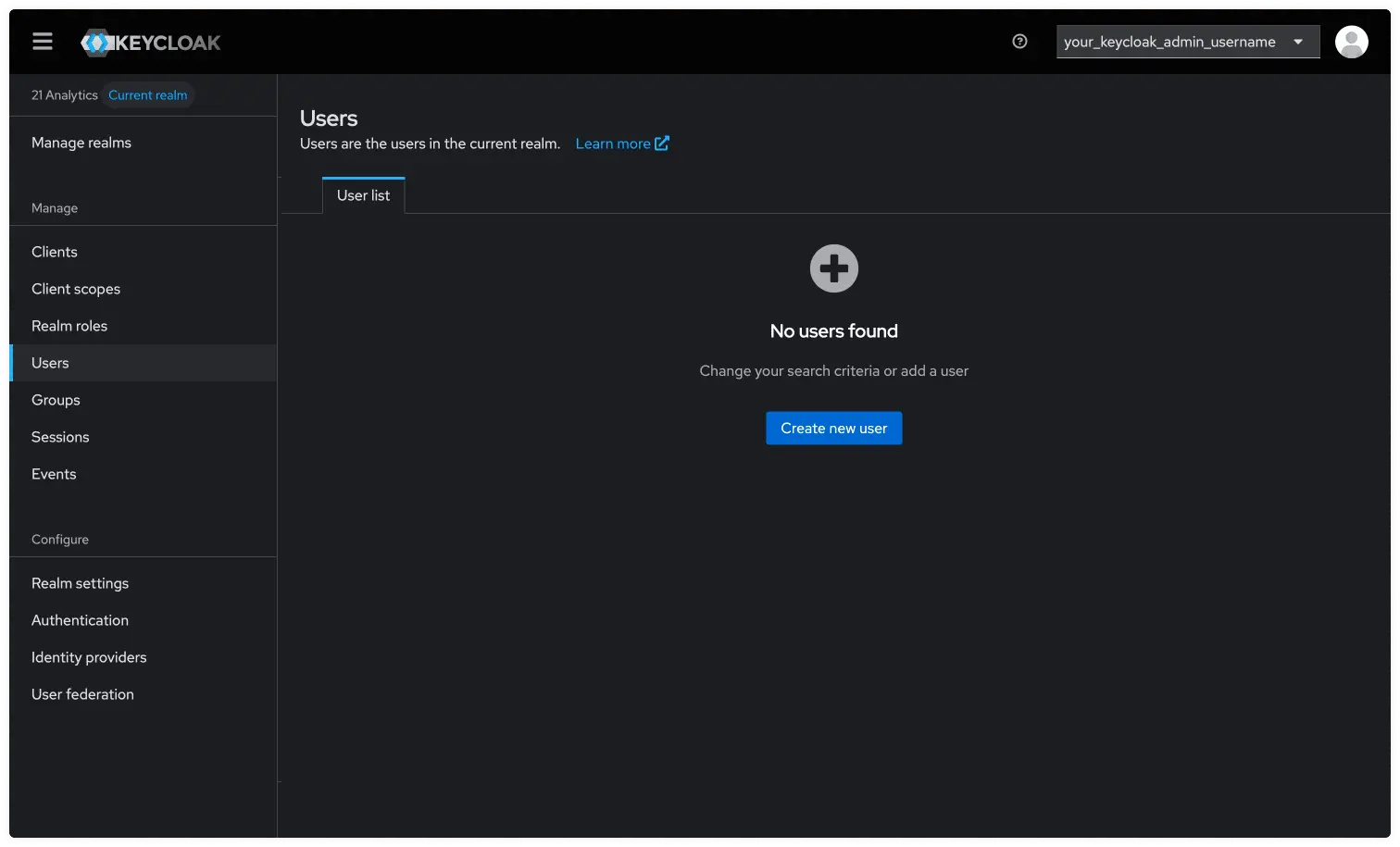Viewport: 1400px width, 847px height.
Task: Follow the Learn more link
Action: coord(613,143)
